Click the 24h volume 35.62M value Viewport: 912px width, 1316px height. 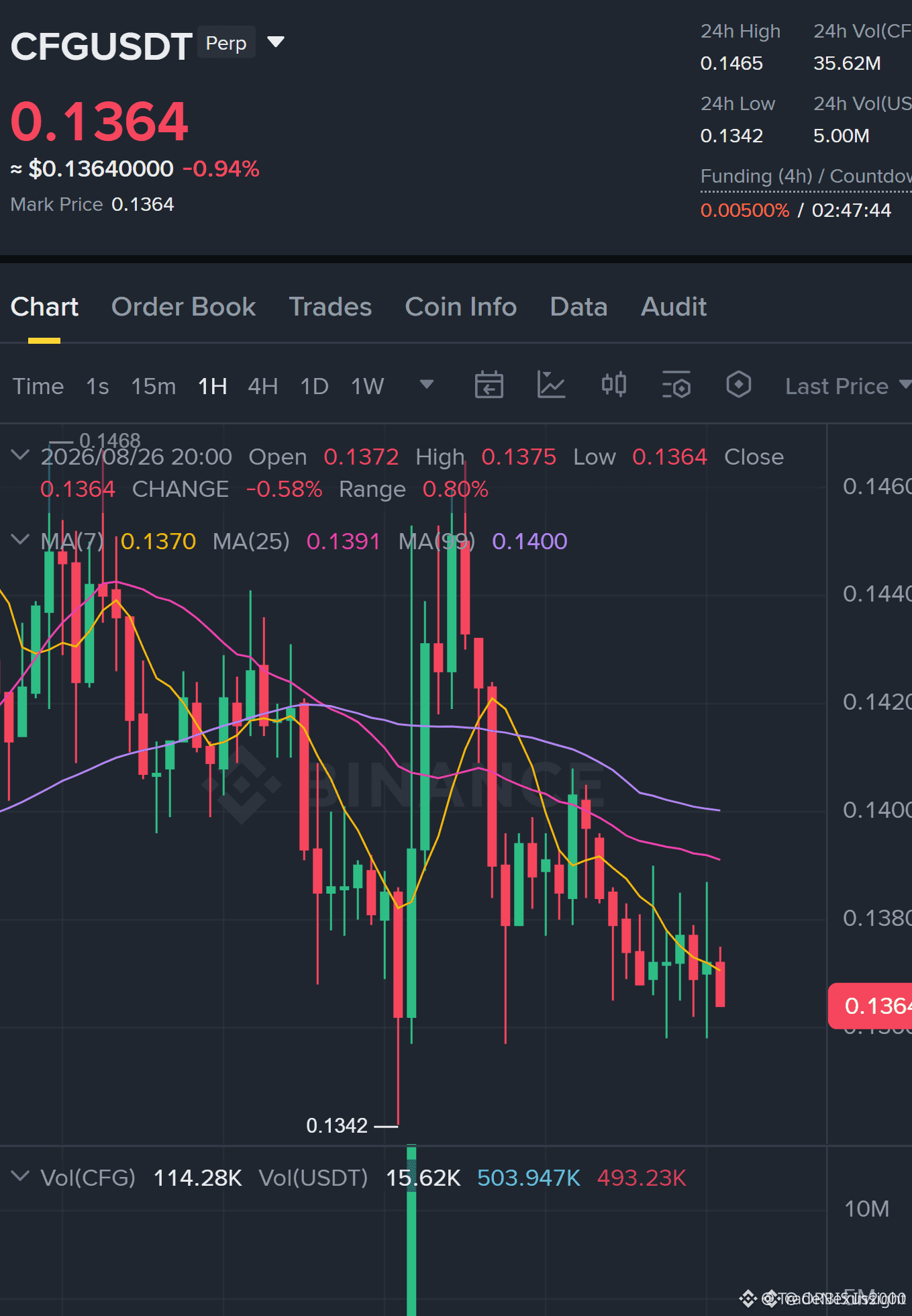click(x=847, y=63)
